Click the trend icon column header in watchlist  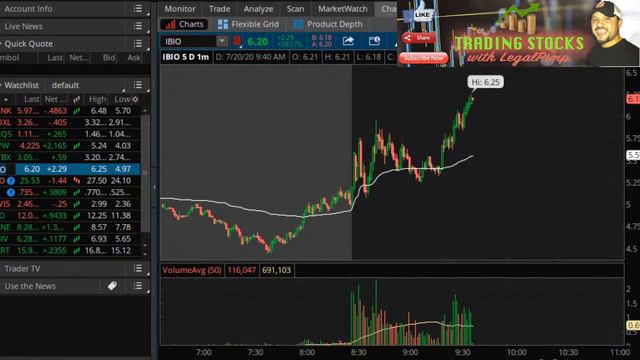76,99
